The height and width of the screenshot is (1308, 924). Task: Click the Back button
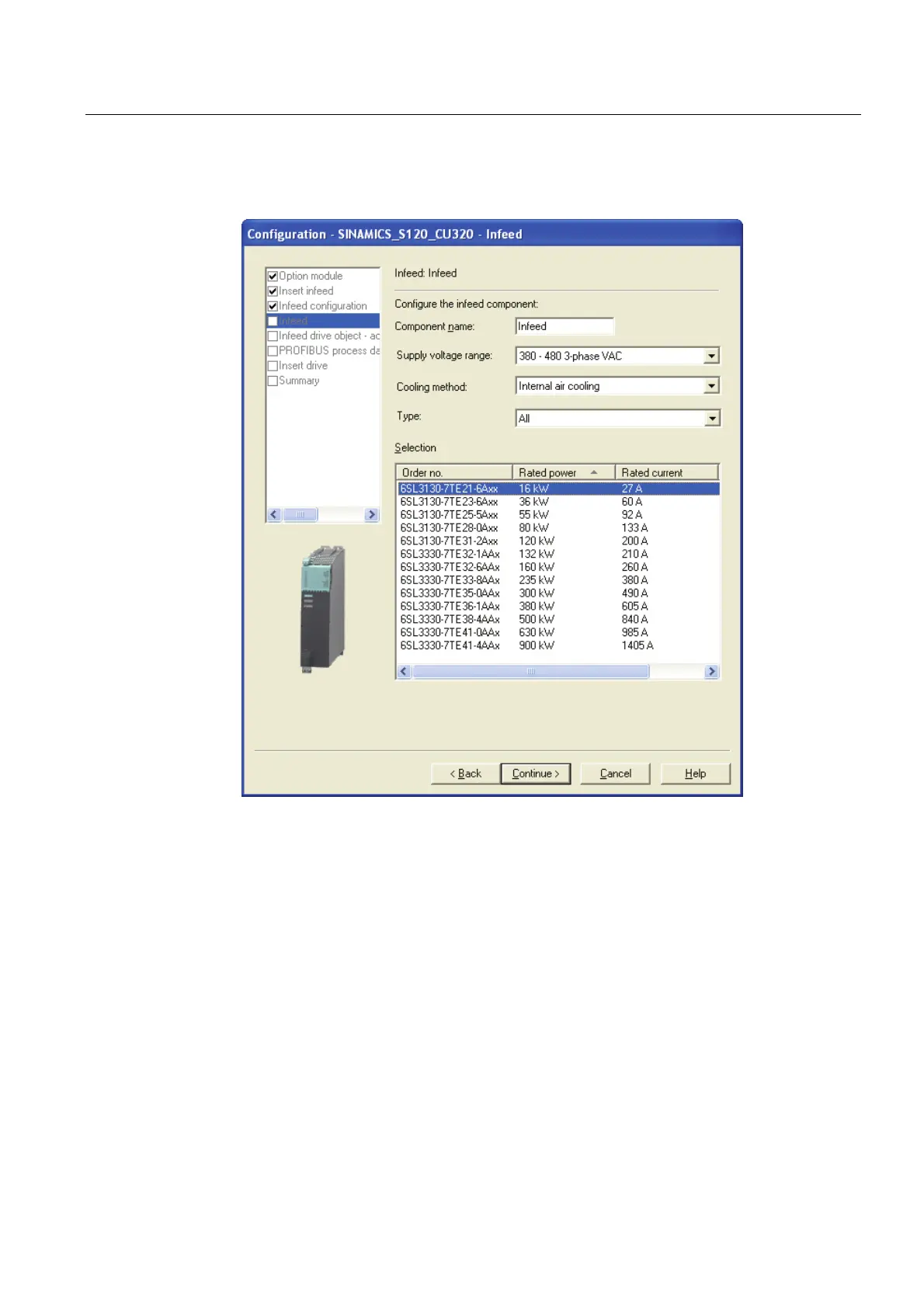pos(465,774)
